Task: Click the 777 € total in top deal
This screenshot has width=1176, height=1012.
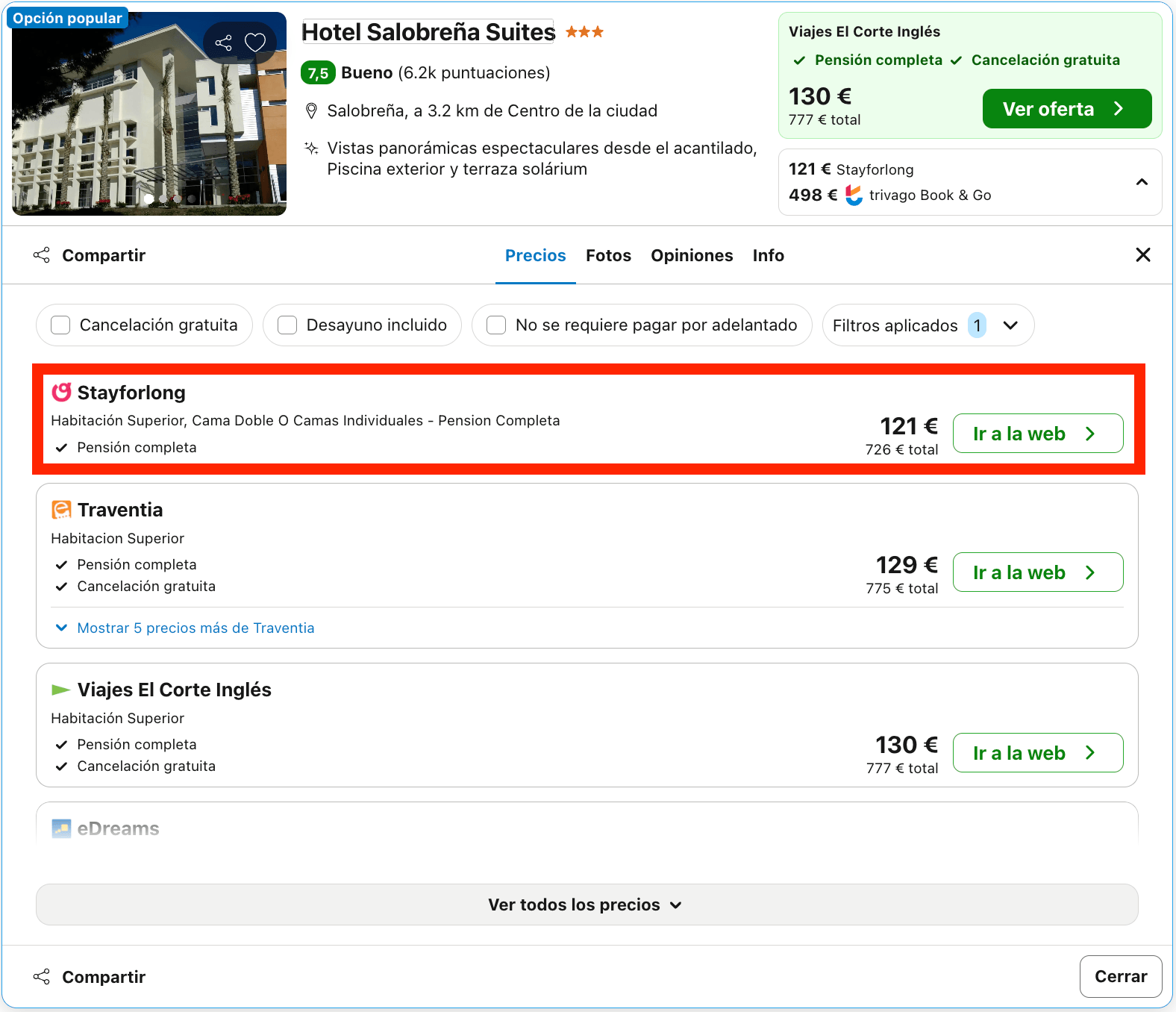Action: (x=825, y=119)
